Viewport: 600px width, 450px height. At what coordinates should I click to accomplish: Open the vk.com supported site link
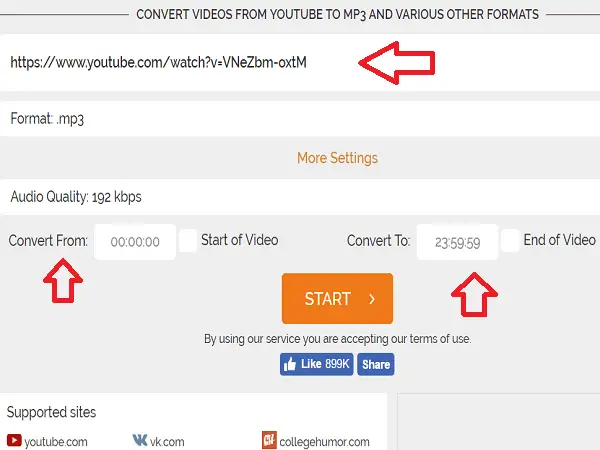(x=167, y=442)
